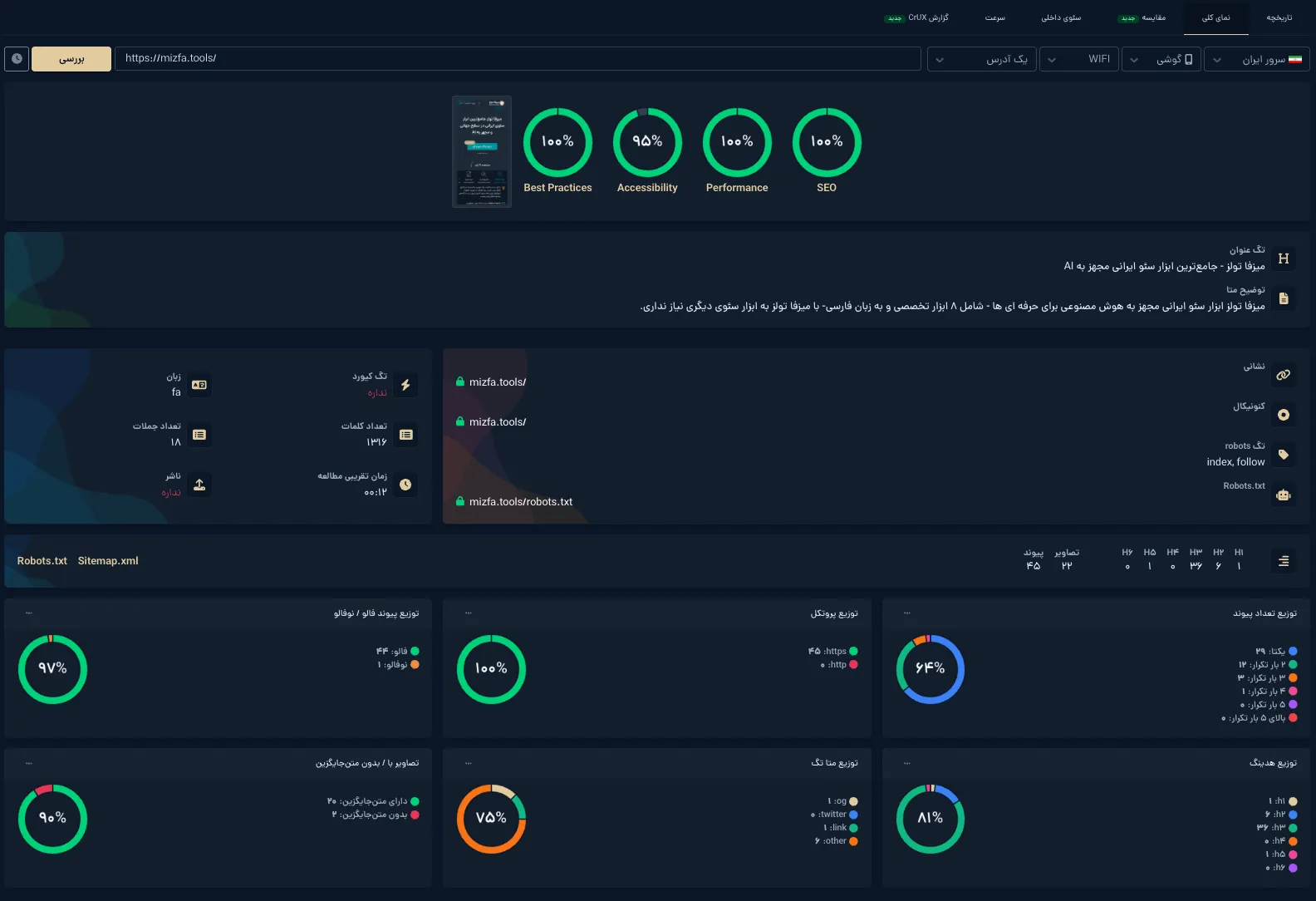Click the language (زبان) icon
The height and width of the screenshot is (901, 1316).
[x=199, y=385]
